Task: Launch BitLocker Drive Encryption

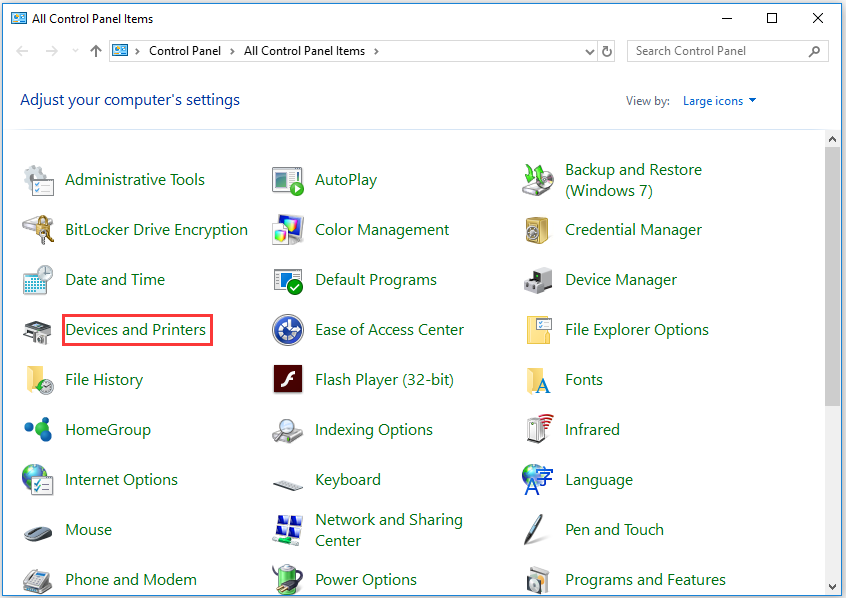Action: (156, 229)
